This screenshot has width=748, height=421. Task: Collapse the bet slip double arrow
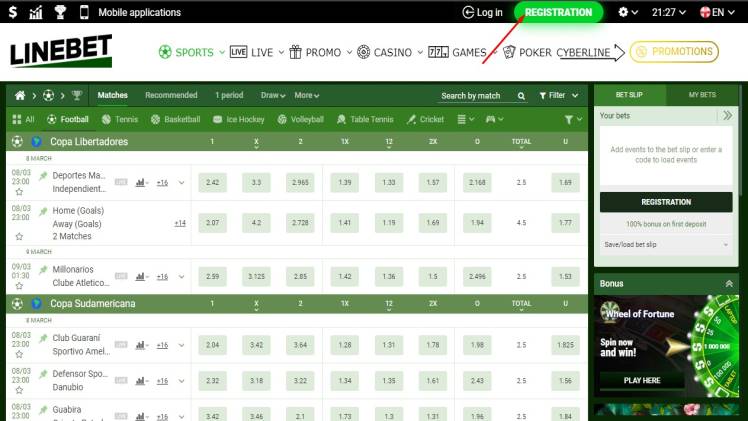(727, 115)
